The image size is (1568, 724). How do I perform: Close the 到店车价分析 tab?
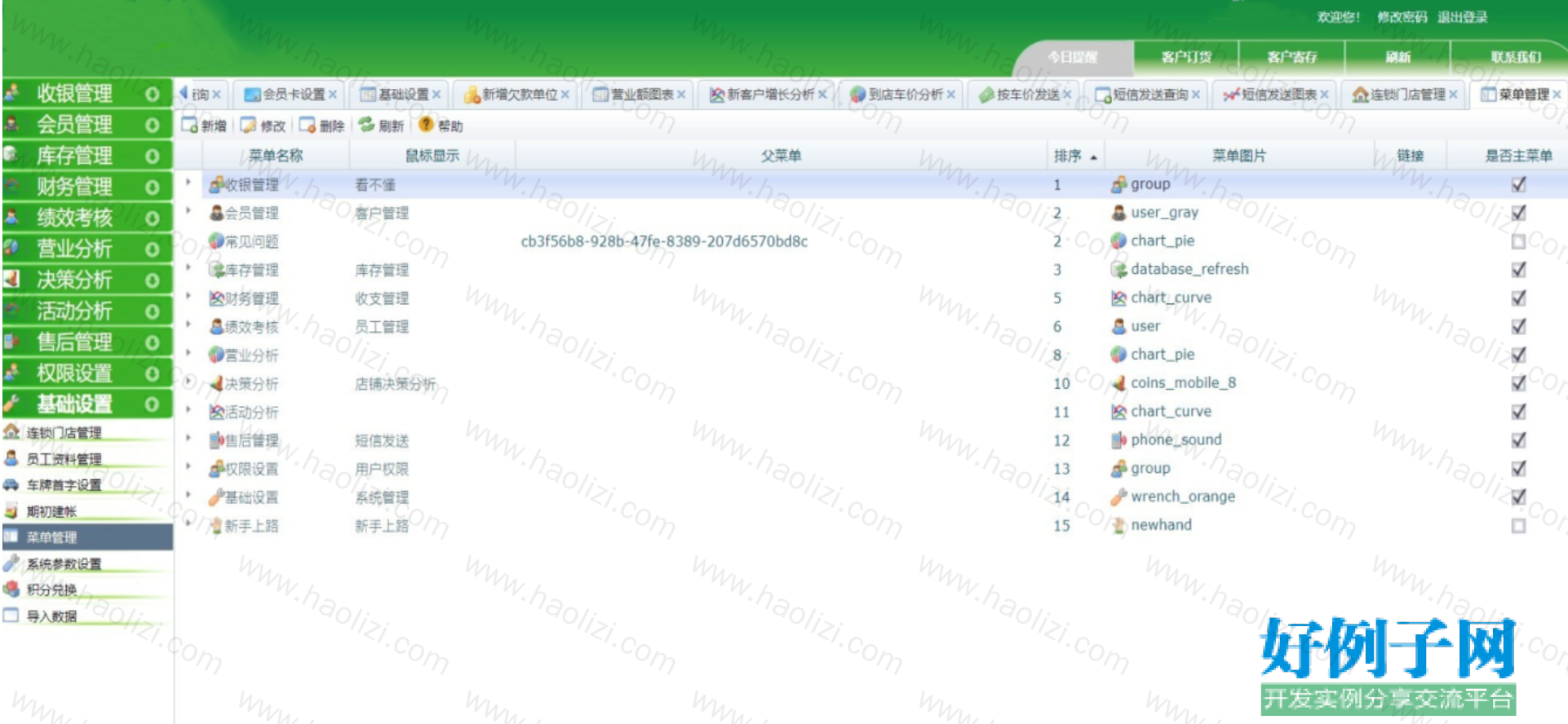[950, 95]
